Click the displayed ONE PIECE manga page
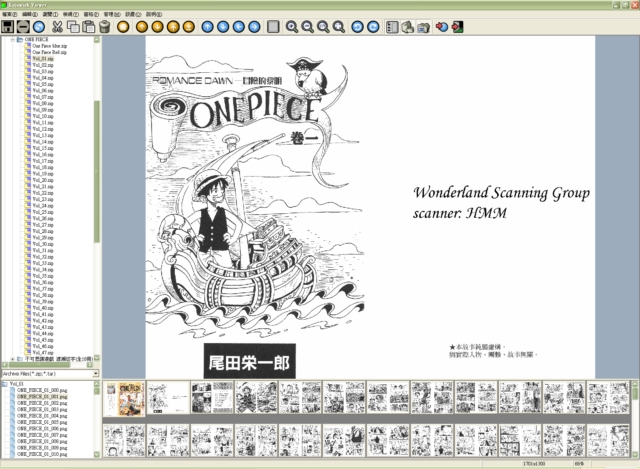Image resolution: width=640 pixels, height=469 pixels. pyautogui.click(x=370, y=207)
